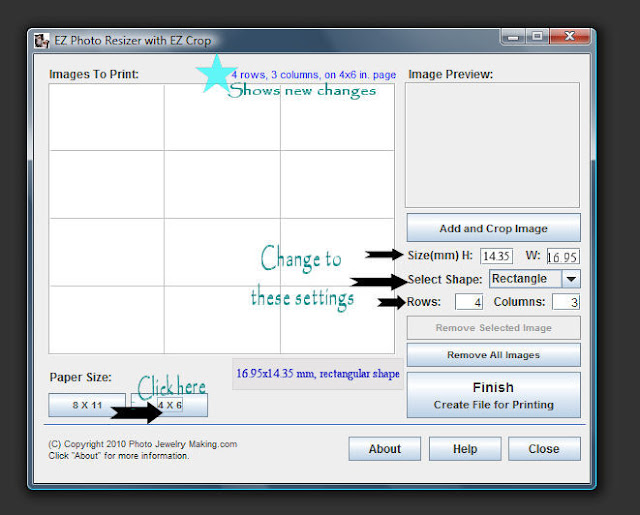Screen dimensions: 640x515
Task: Click the 'Select Shape:' label
Action: (445, 280)
